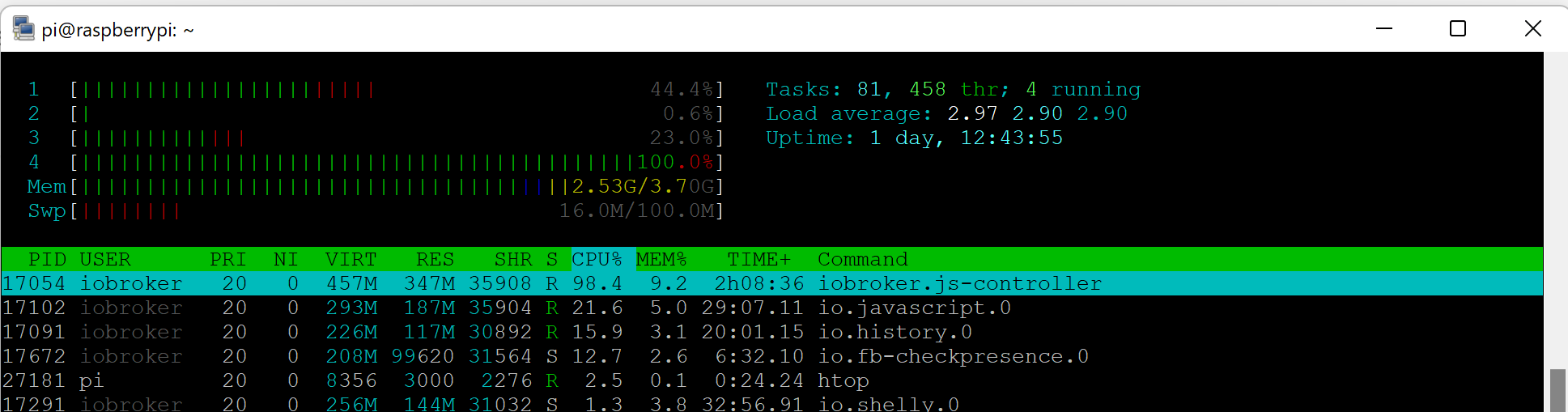Click the PuTTY icon in title bar

pyautogui.click(x=23, y=29)
